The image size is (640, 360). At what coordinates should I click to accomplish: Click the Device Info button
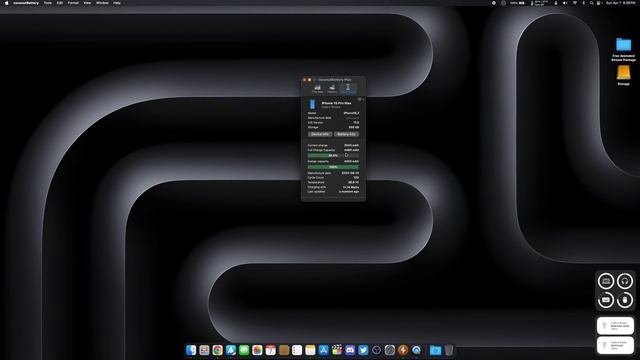tap(320, 134)
